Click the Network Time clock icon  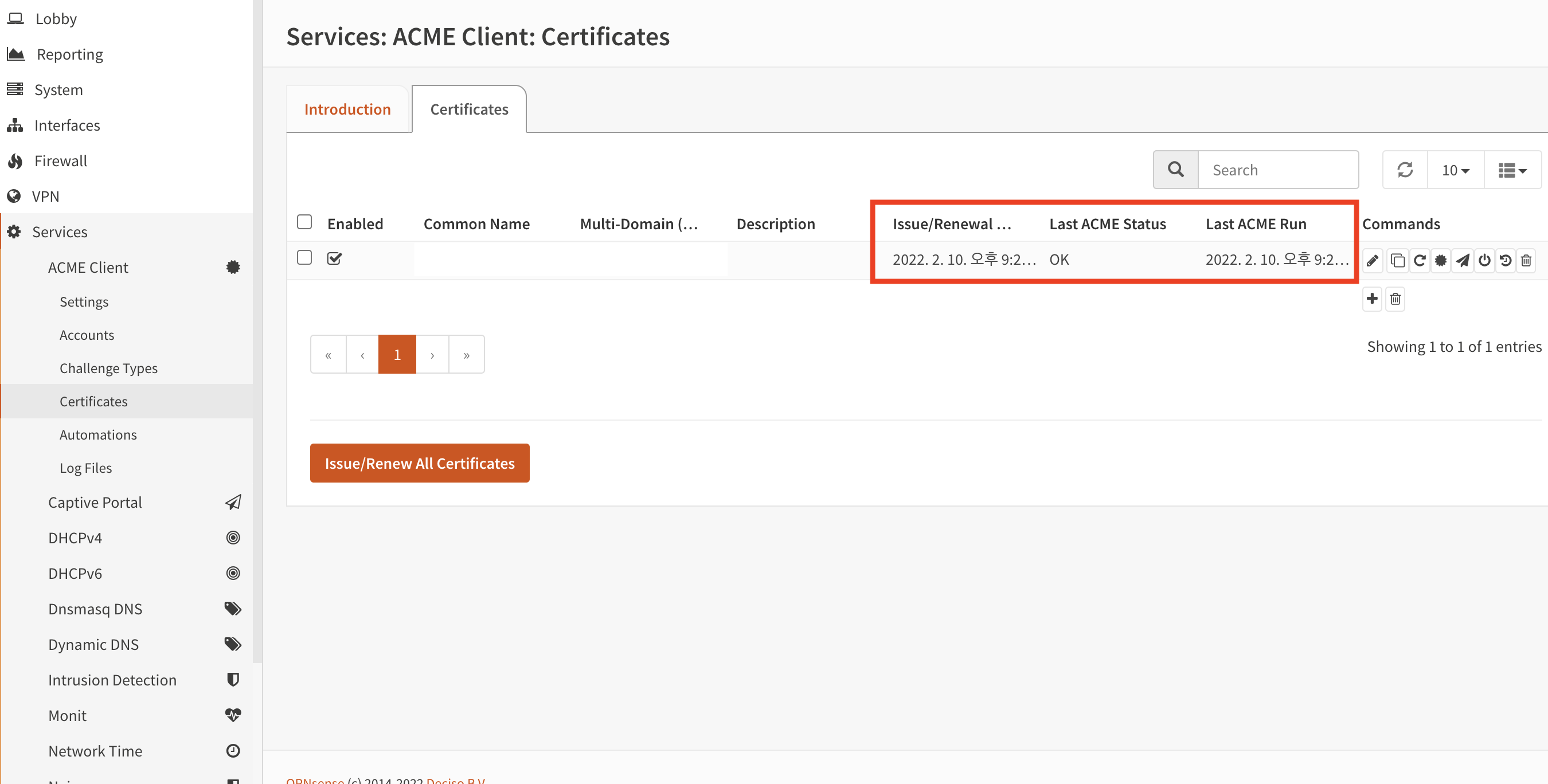(x=233, y=750)
